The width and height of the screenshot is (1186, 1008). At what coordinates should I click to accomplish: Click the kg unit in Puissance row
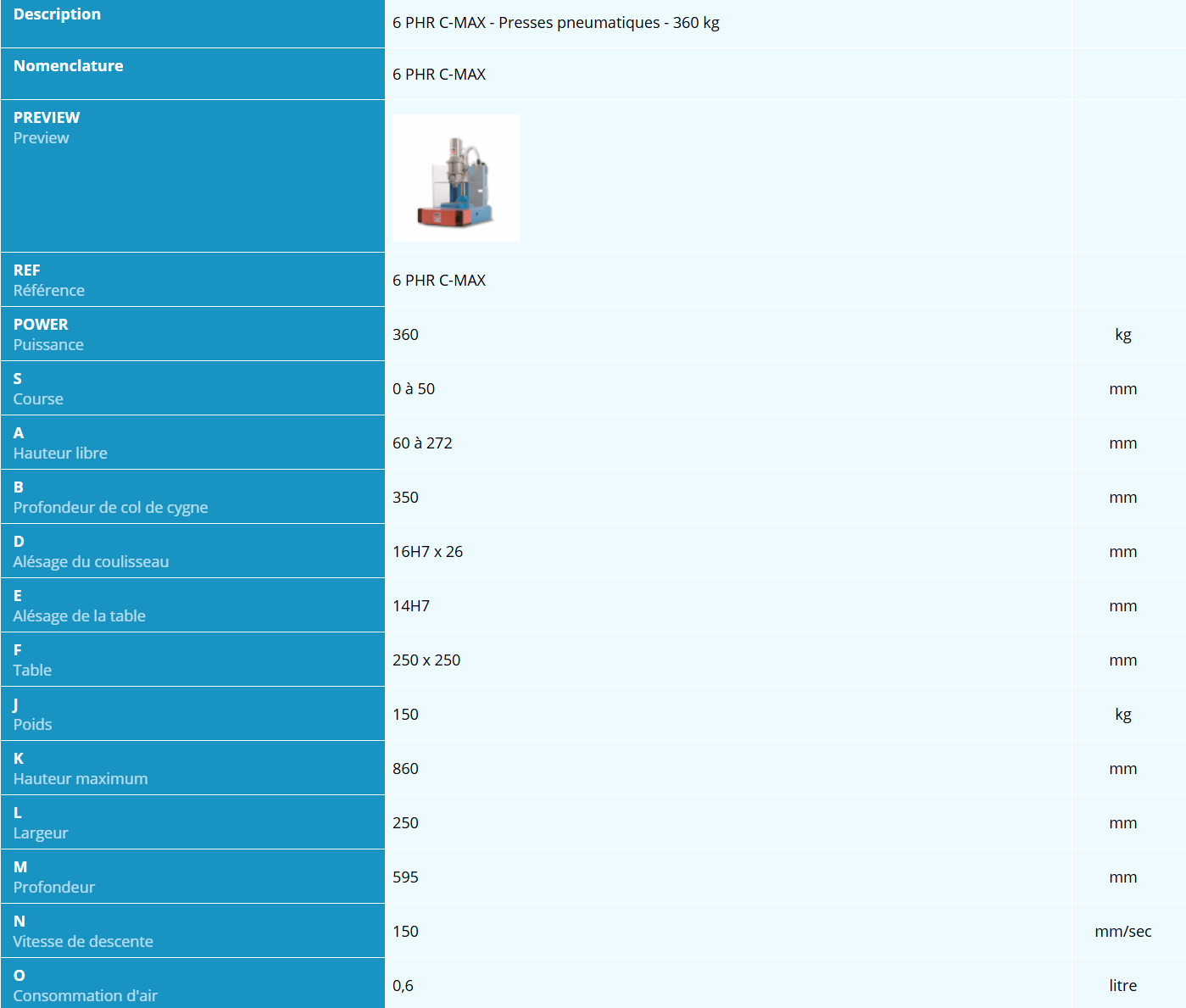pyautogui.click(x=1123, y=335)
